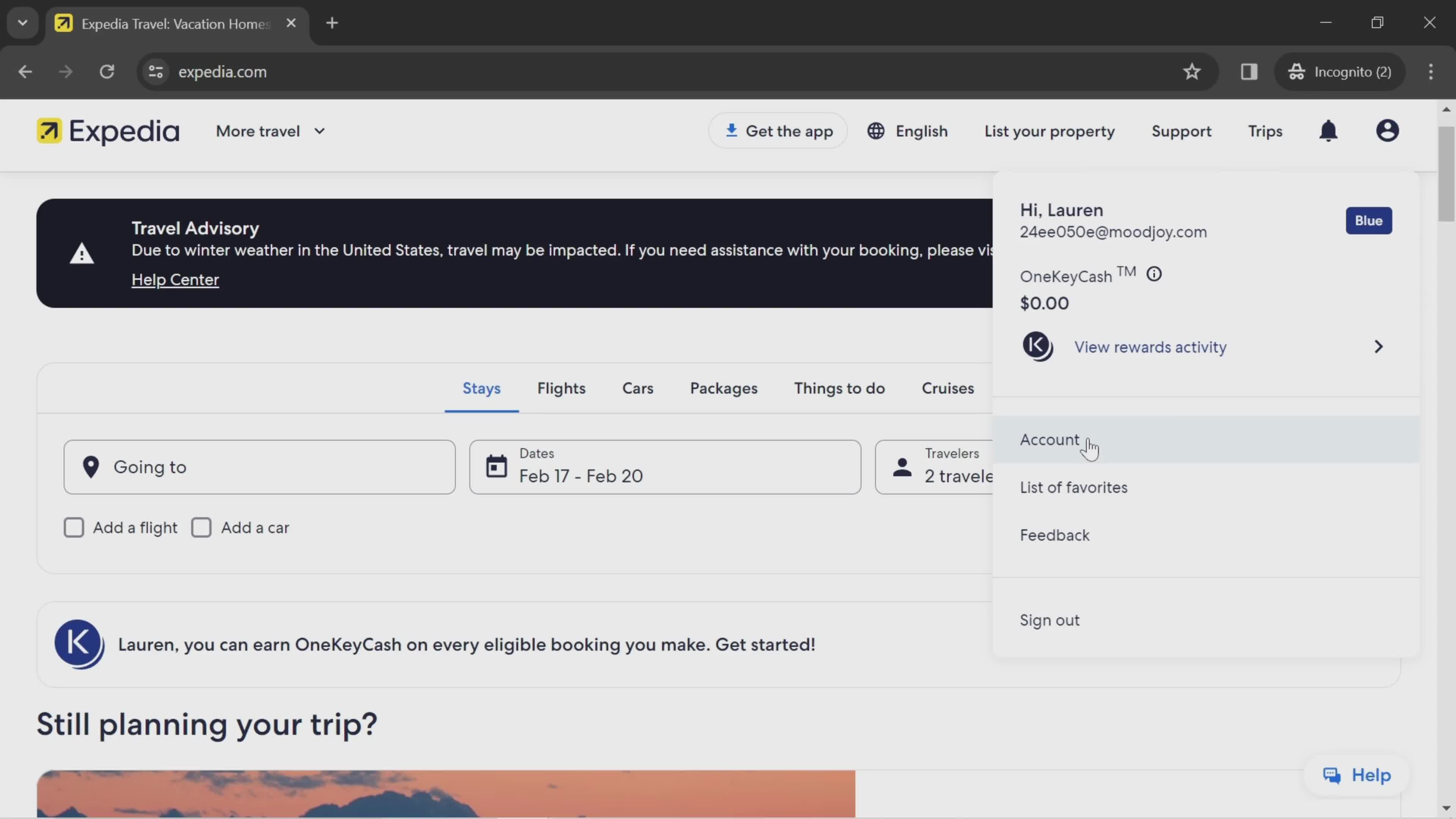The image size is (1456, 819).
Task: Click the page vertical scrollbar thumb
Action: tap(1447, 174)
